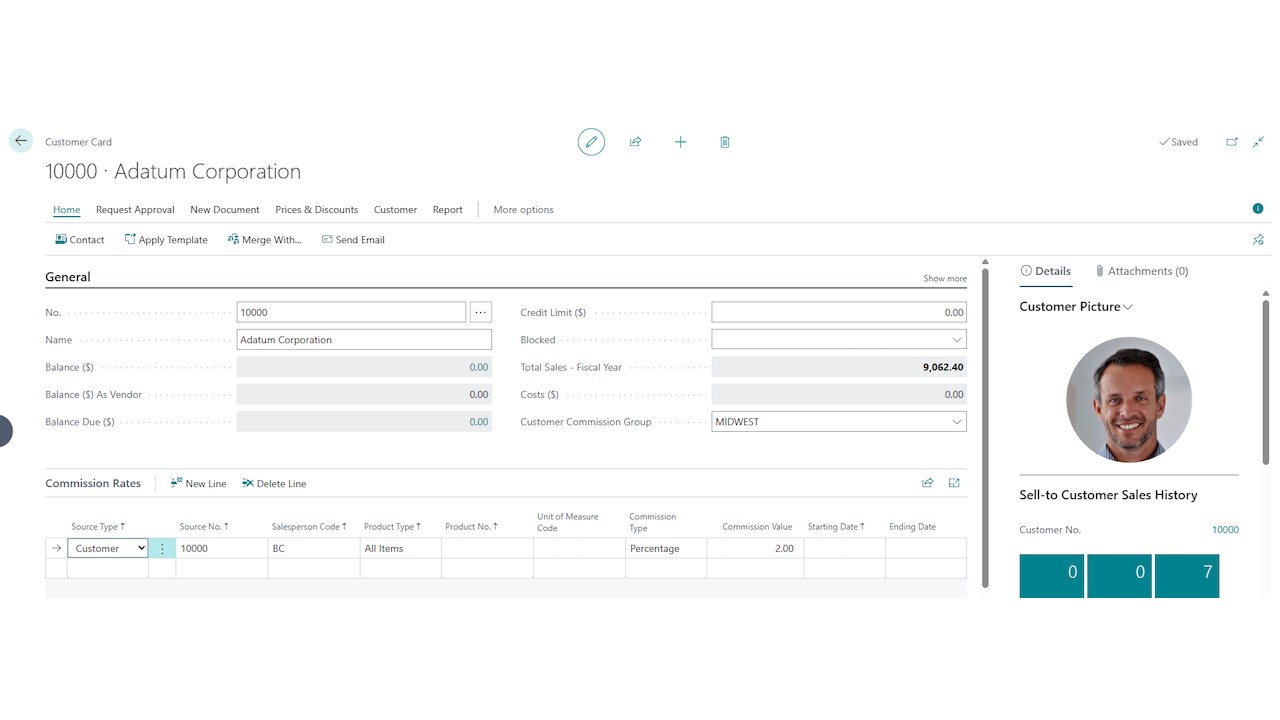Click Commission Value cell 2.00
This screenshot has width=1280, height=720.
[755, 548]
